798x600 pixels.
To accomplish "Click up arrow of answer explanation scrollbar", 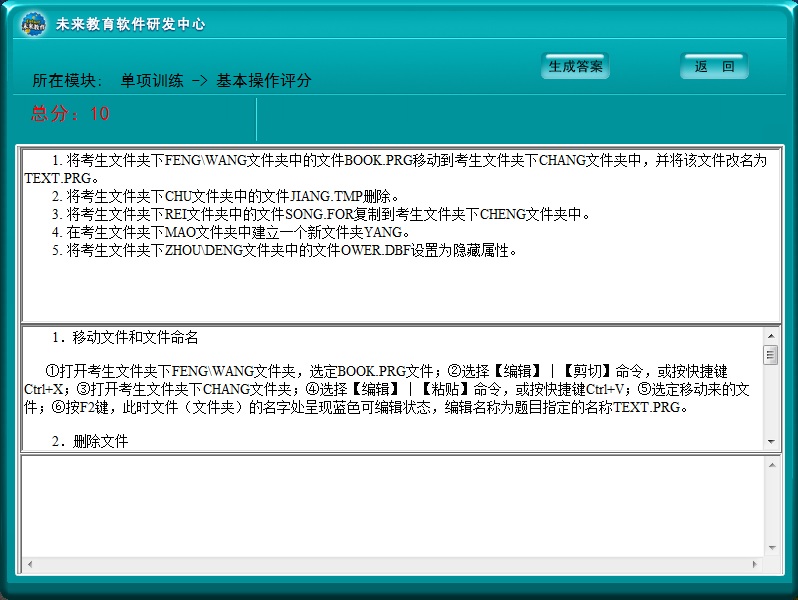I will pos(771,336).
